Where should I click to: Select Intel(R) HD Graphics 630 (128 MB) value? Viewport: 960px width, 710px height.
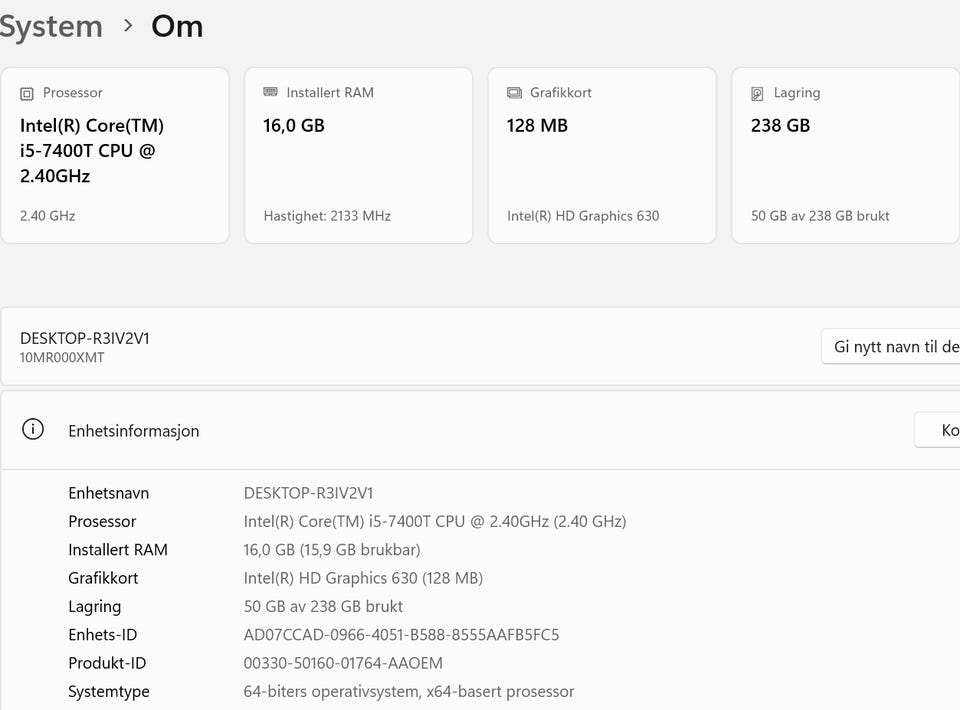click(363, 578)
